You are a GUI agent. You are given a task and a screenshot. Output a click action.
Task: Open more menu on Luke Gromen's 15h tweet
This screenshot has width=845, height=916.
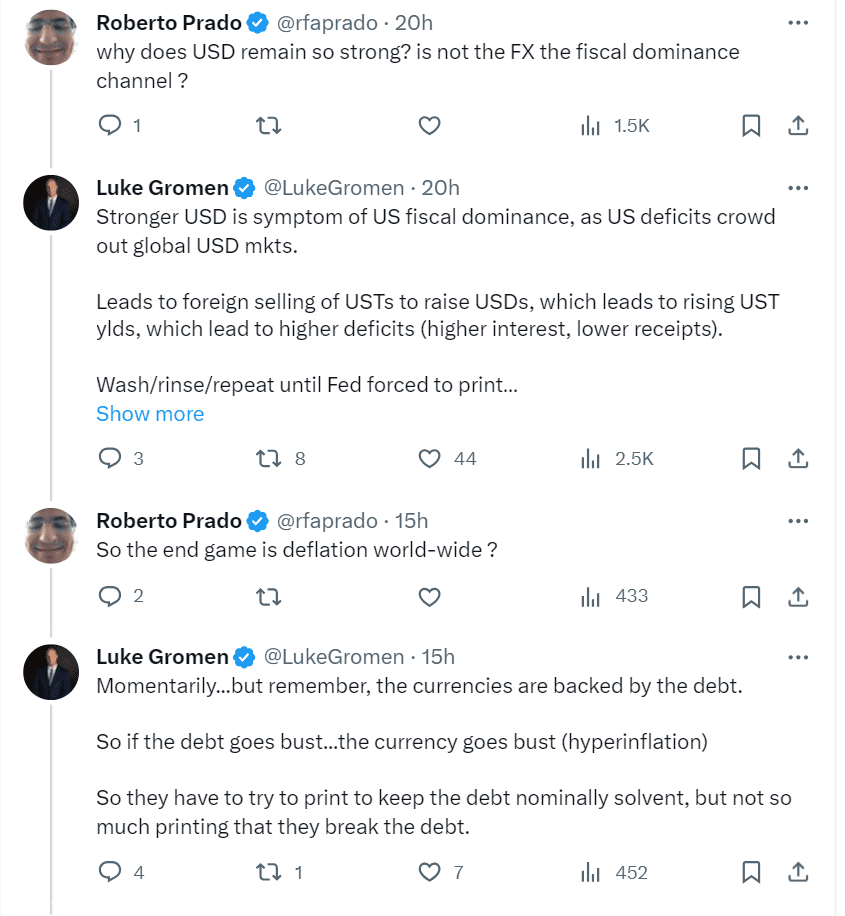point(798,657)
